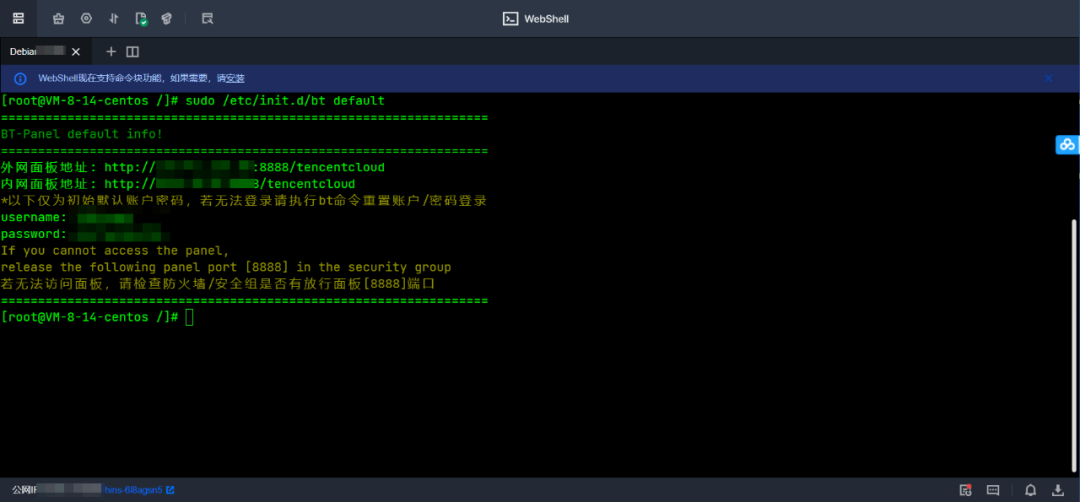
Task: Click the up-down transfer arrows icon
Action: pyautogui.click(x=114, y=19)
